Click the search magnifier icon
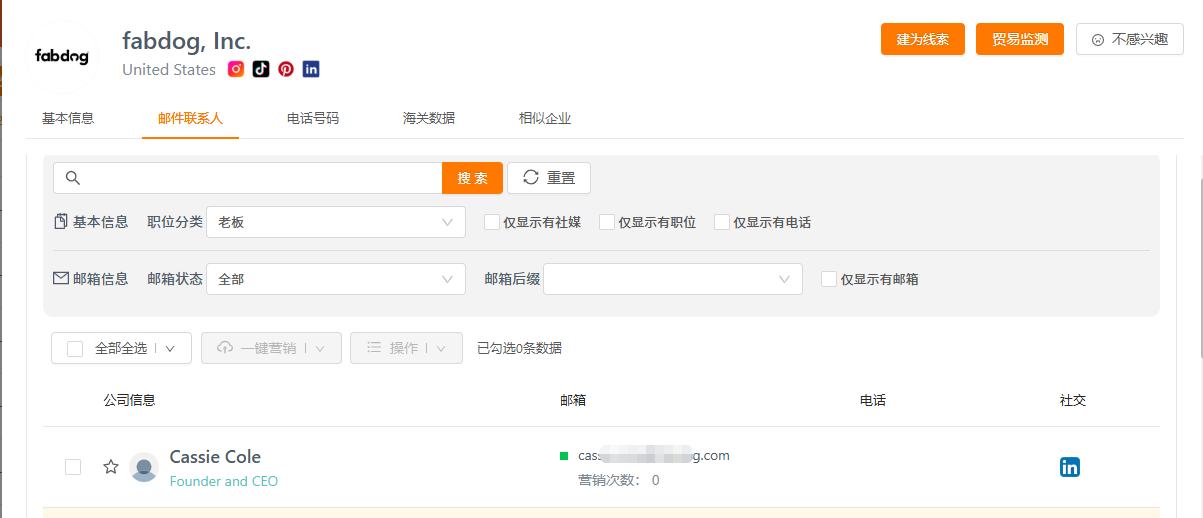This screenshot has height=518, width=1203. coord(73,178)
